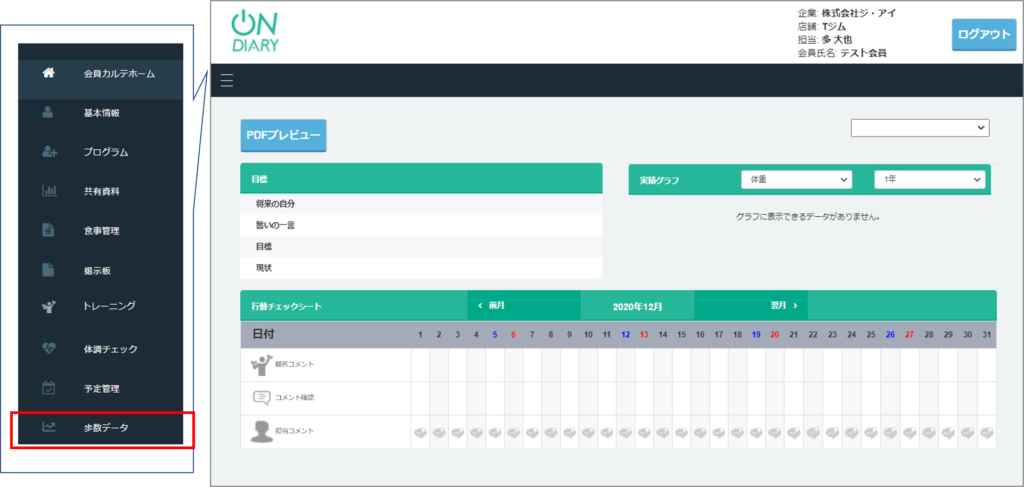Viewport: 1024px width, 487px height.
Task: Click the 基本情報 person icon
Action: pyautogui.click(x=48, y=113)
